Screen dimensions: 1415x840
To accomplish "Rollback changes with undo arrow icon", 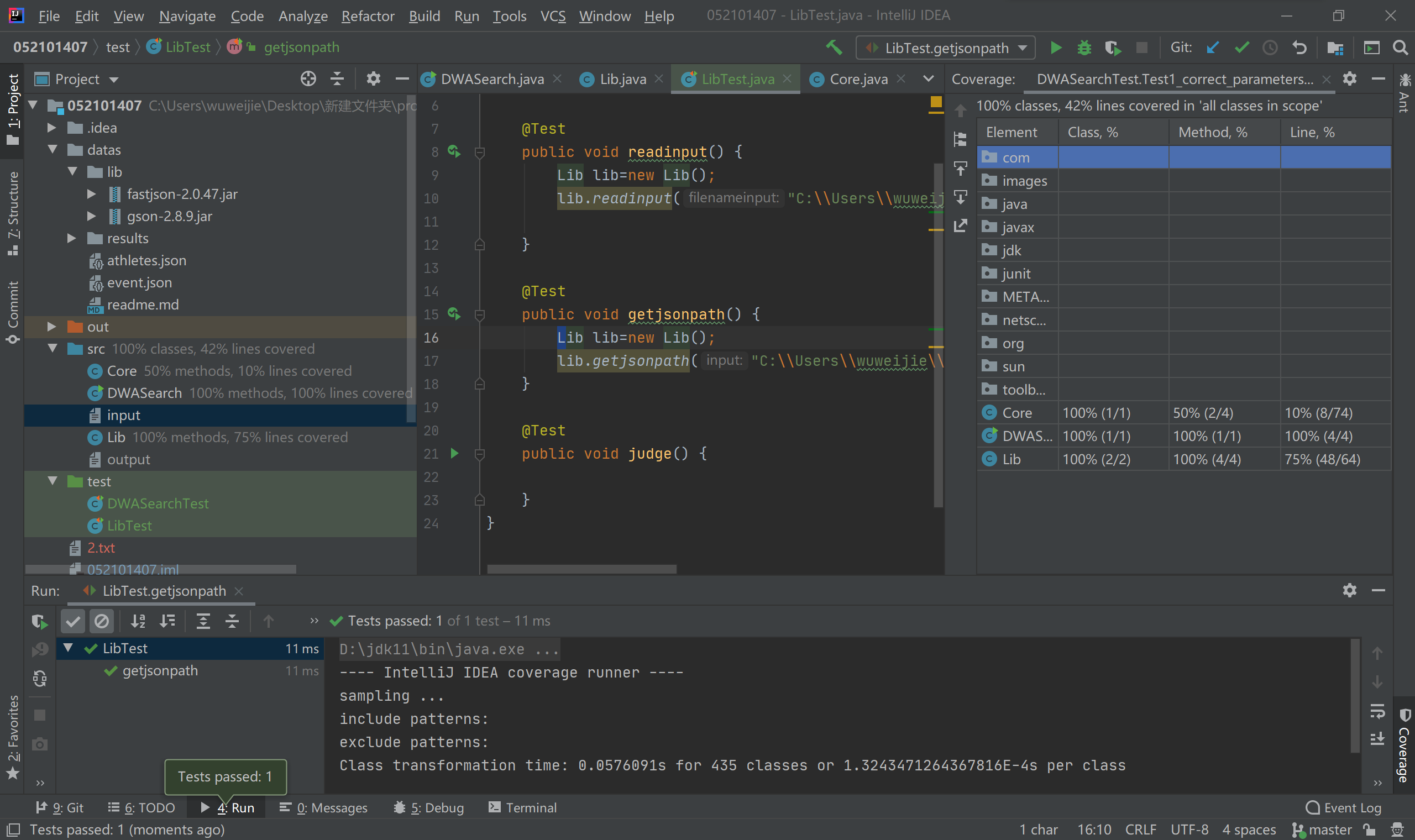I will click(1299, 48).
